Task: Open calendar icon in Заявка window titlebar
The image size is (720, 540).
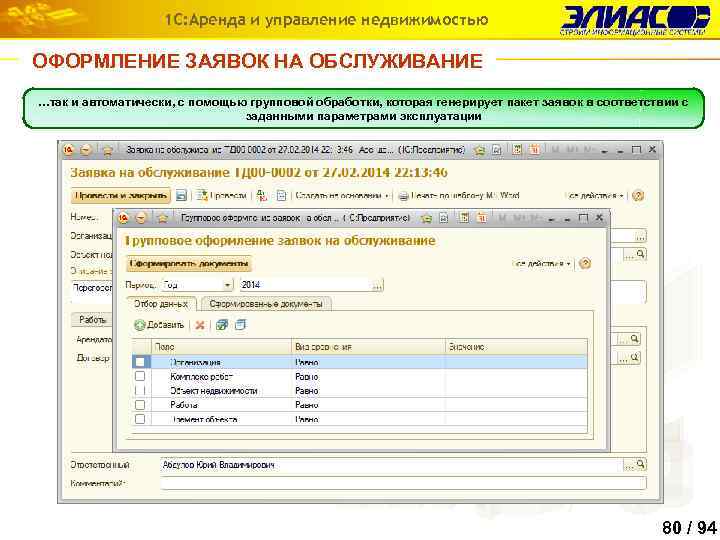Action: click(534, 150)
